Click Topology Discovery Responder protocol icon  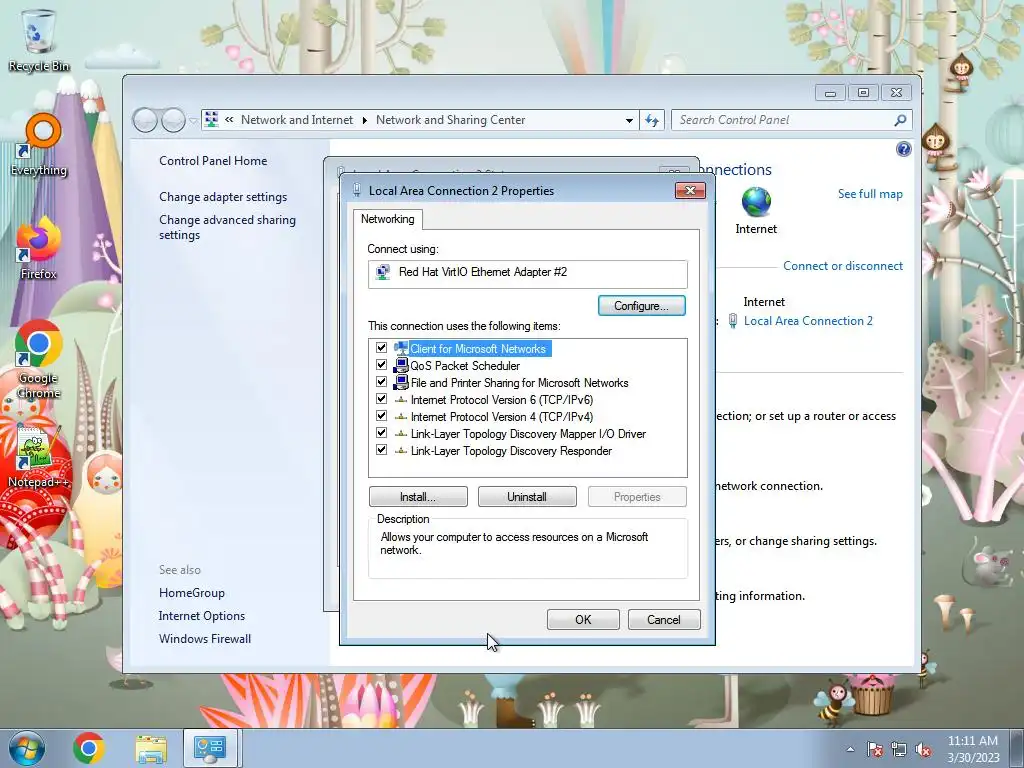(400, 451)
